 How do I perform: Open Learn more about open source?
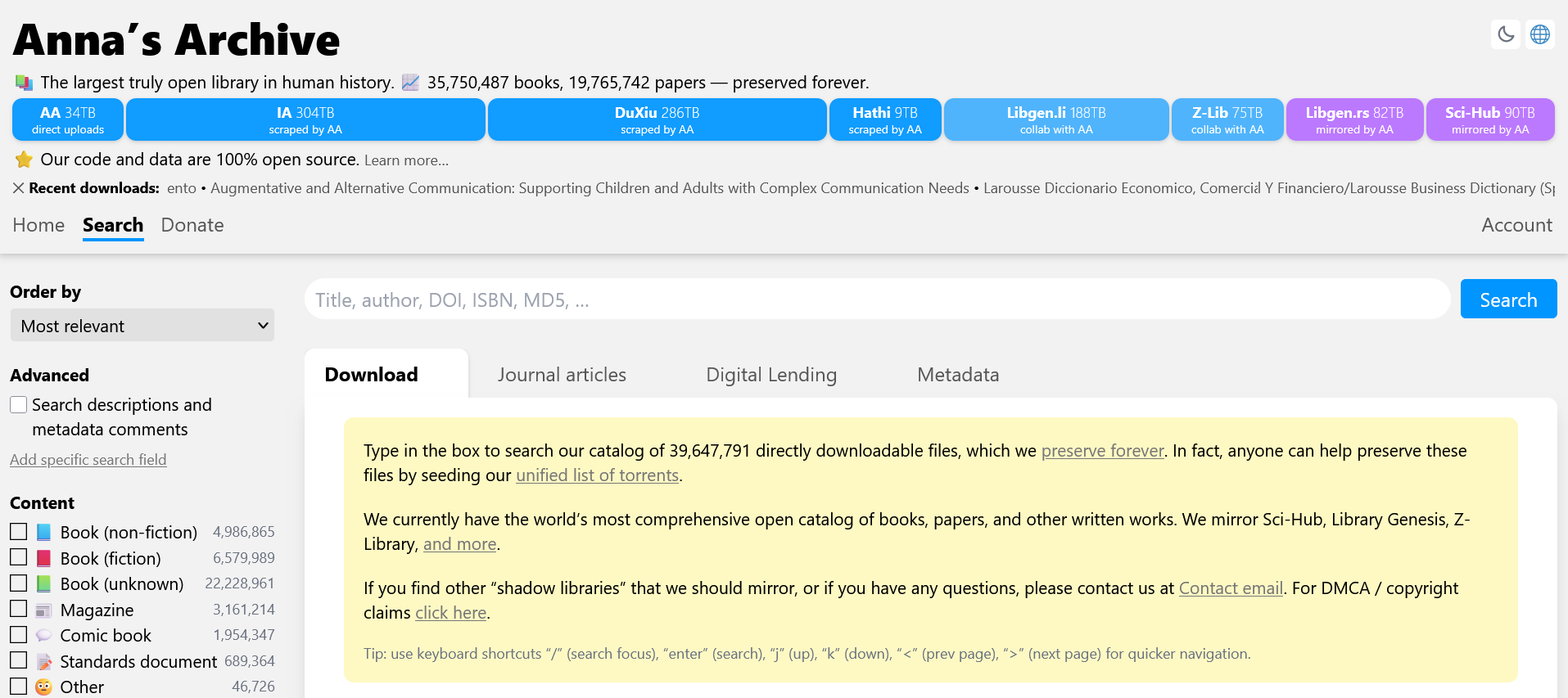click(x=406, y=160)
